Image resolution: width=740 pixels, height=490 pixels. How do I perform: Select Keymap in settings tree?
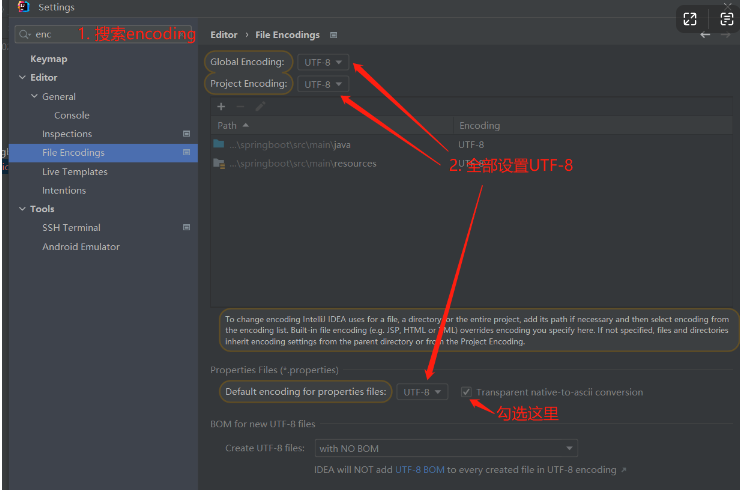(x=49, y=59)
